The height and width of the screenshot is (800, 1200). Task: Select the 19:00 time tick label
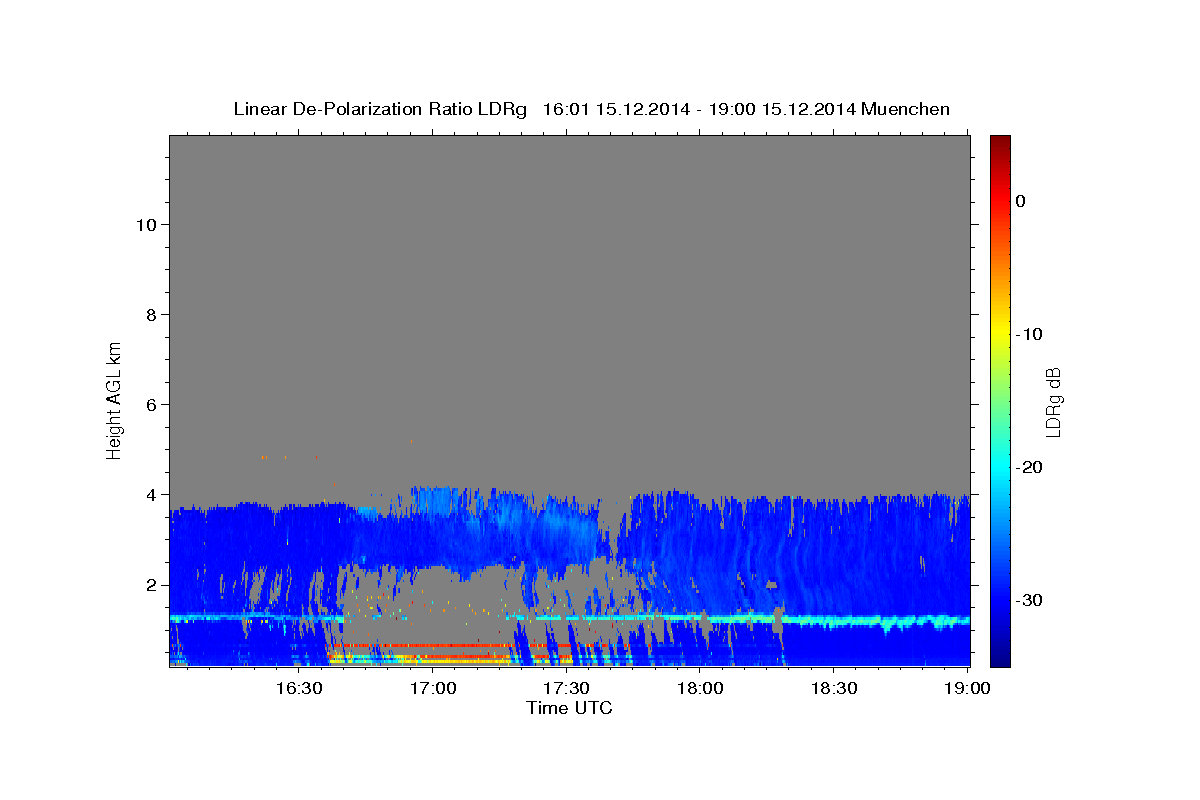pos(967,688)
